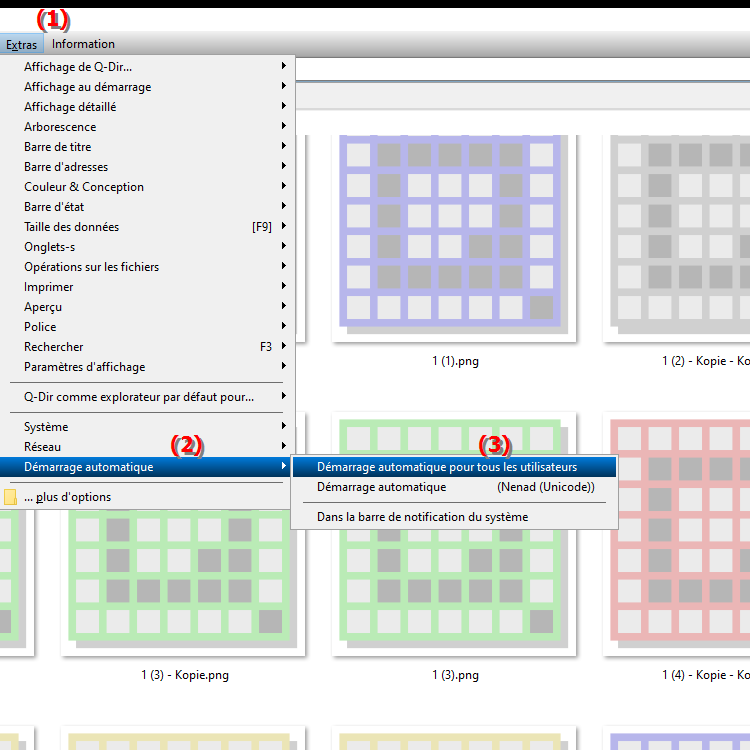Open the Système submenu
The image size is (750, 750).
pyautogui.click(x=147, y=427)
